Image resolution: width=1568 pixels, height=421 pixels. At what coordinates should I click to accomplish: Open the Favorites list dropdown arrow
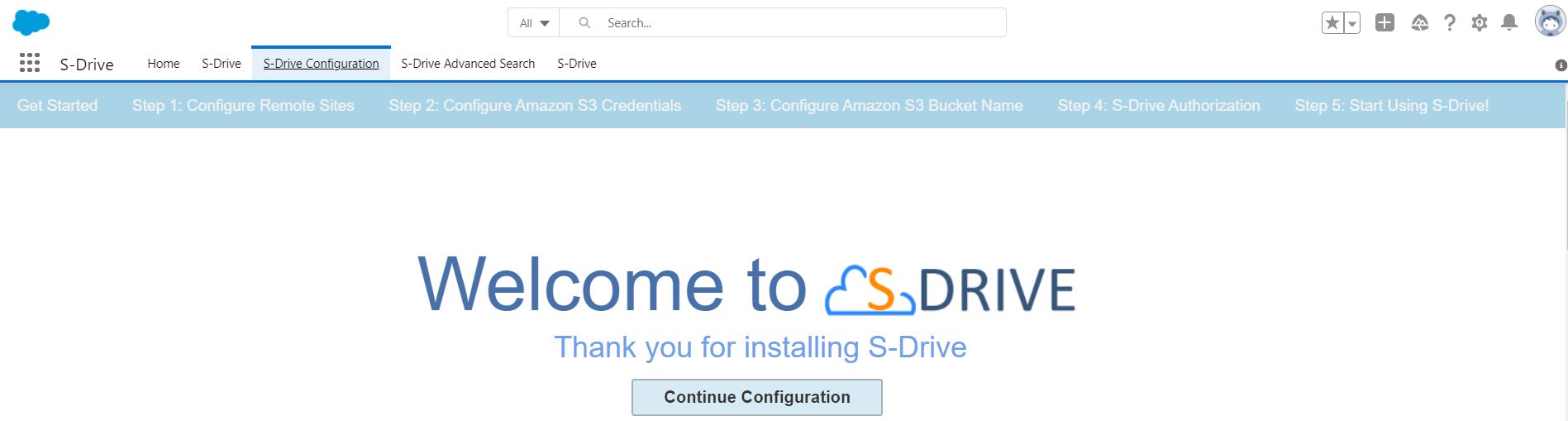[1352, 23]
